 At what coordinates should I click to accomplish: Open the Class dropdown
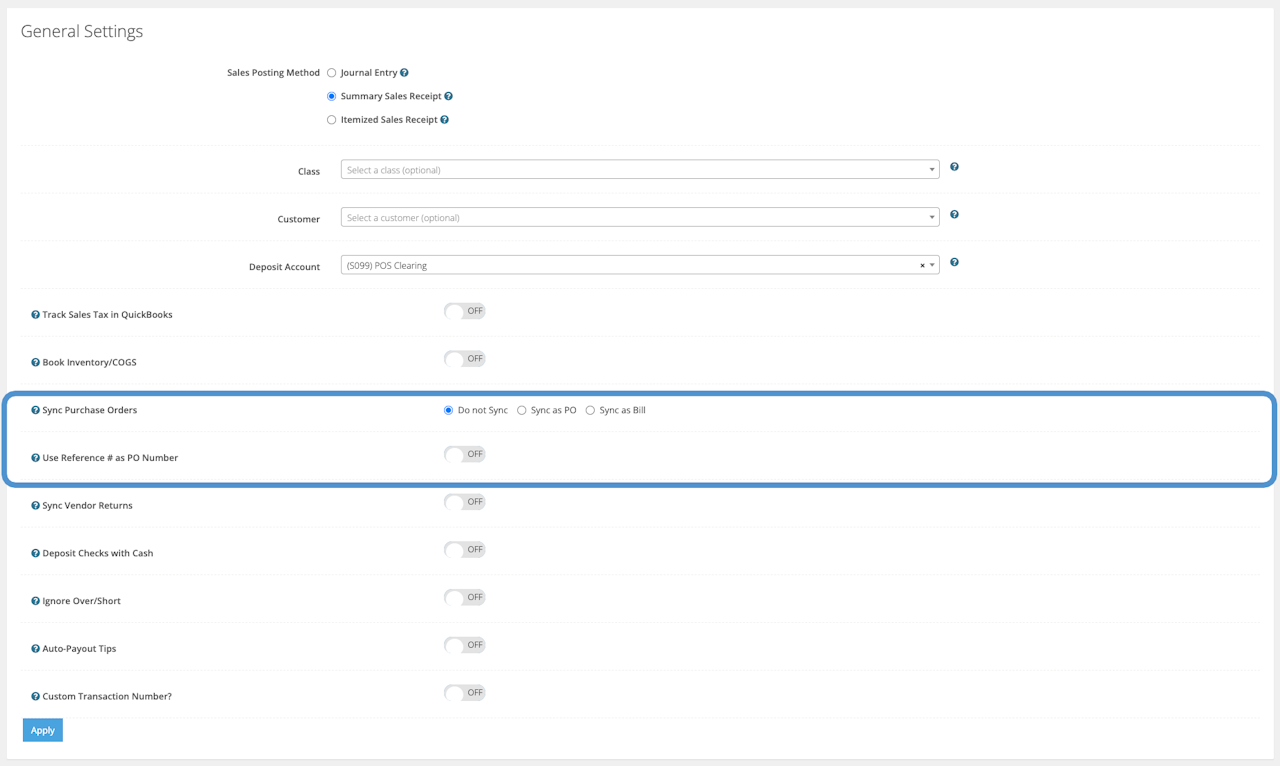coord(640,170)
